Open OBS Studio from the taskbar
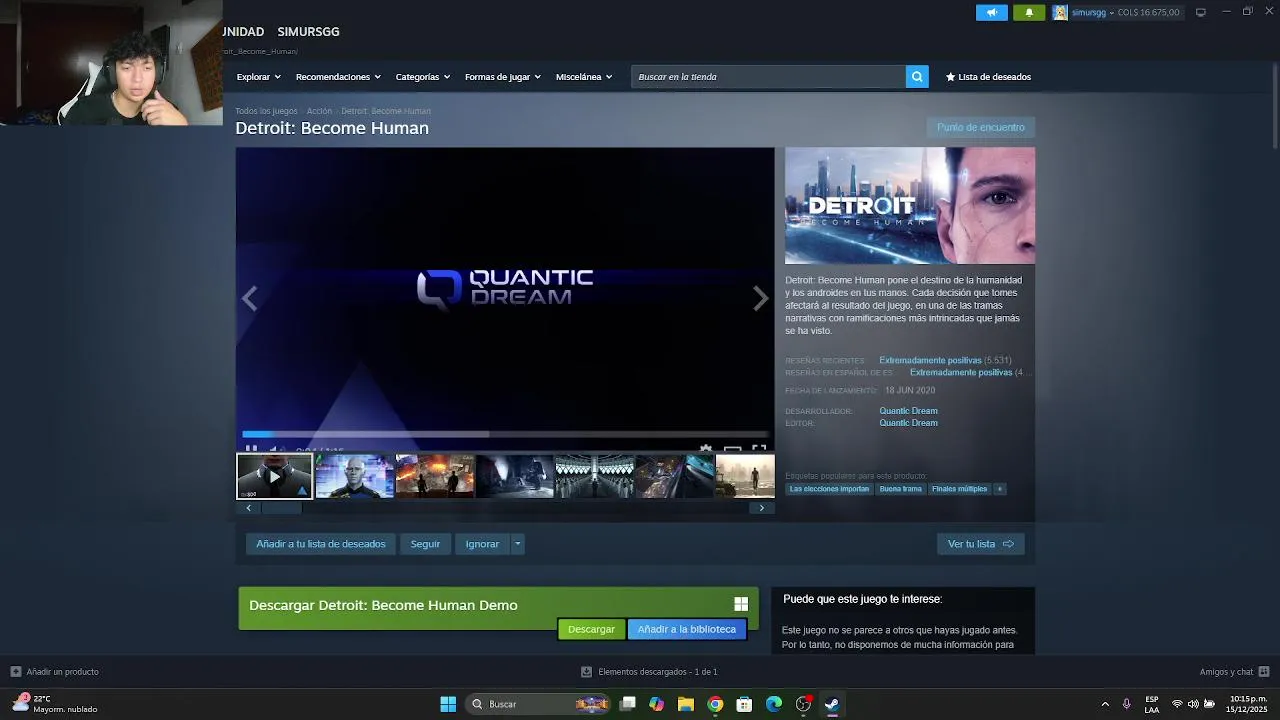 [x=803, y=704]
